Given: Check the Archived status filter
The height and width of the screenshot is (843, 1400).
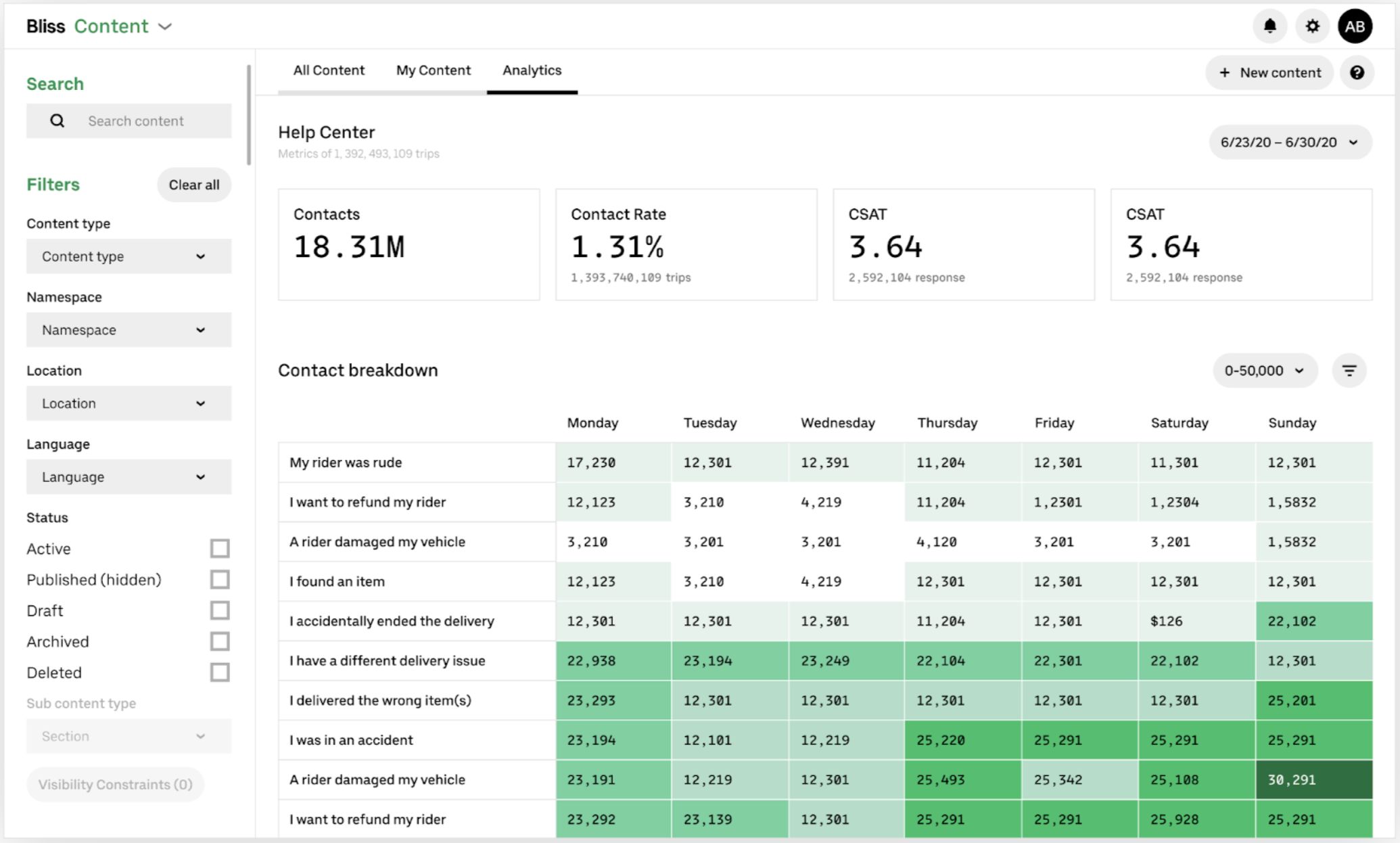Looking at the screenshot, I should (x=219, y=641).
